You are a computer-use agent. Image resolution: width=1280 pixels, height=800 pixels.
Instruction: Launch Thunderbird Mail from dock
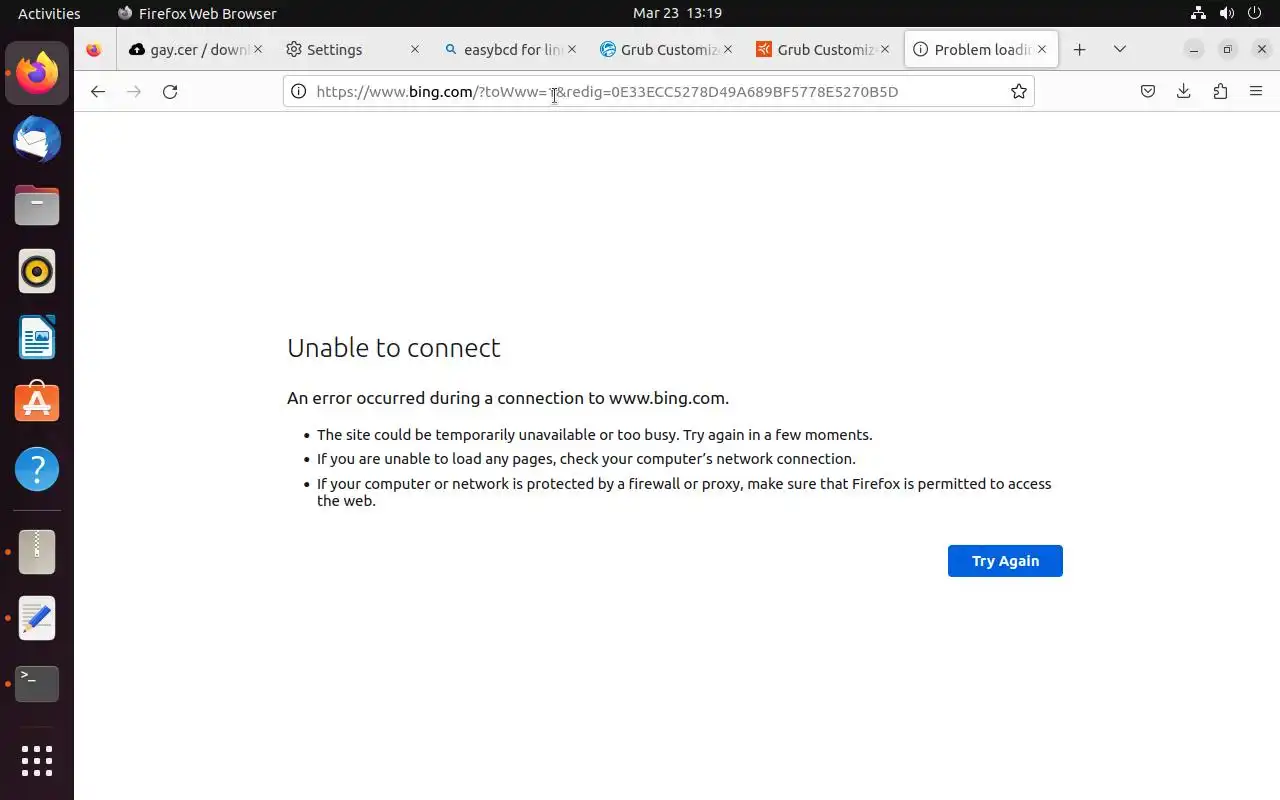[x=37, y=139]
